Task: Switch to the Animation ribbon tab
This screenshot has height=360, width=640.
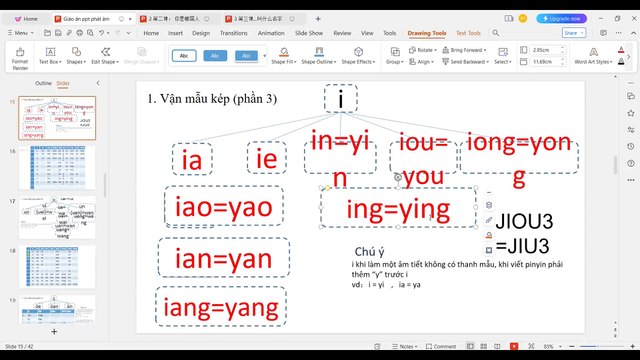Action: pos(271,33)
